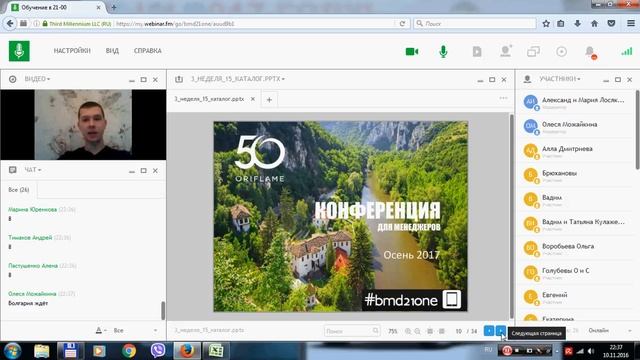Open the Онлайн status dropdown
The height and width of the screenshot is (360, 640).
point(610,330)
